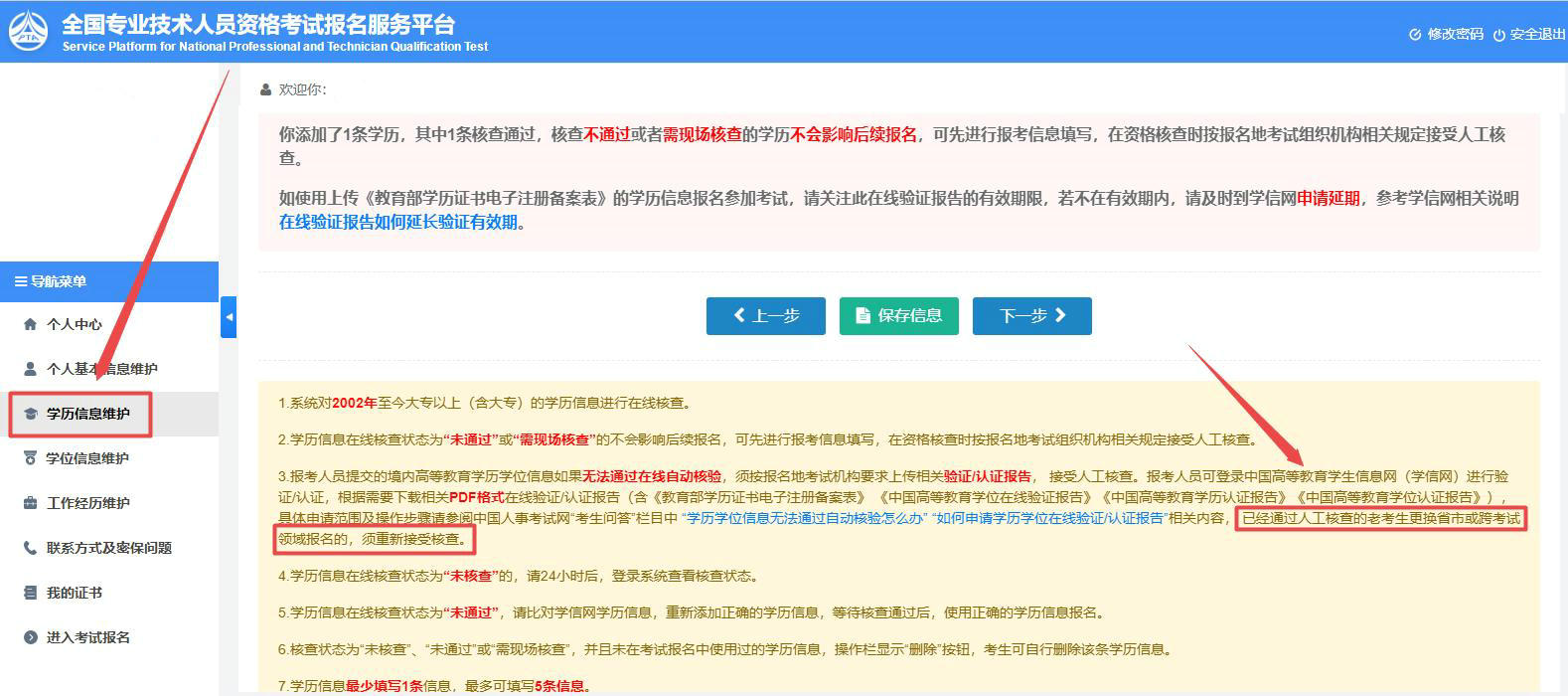Click 安全退出 to log out
This screenshot has width=1568, height=696.
tap(1528, 34)
